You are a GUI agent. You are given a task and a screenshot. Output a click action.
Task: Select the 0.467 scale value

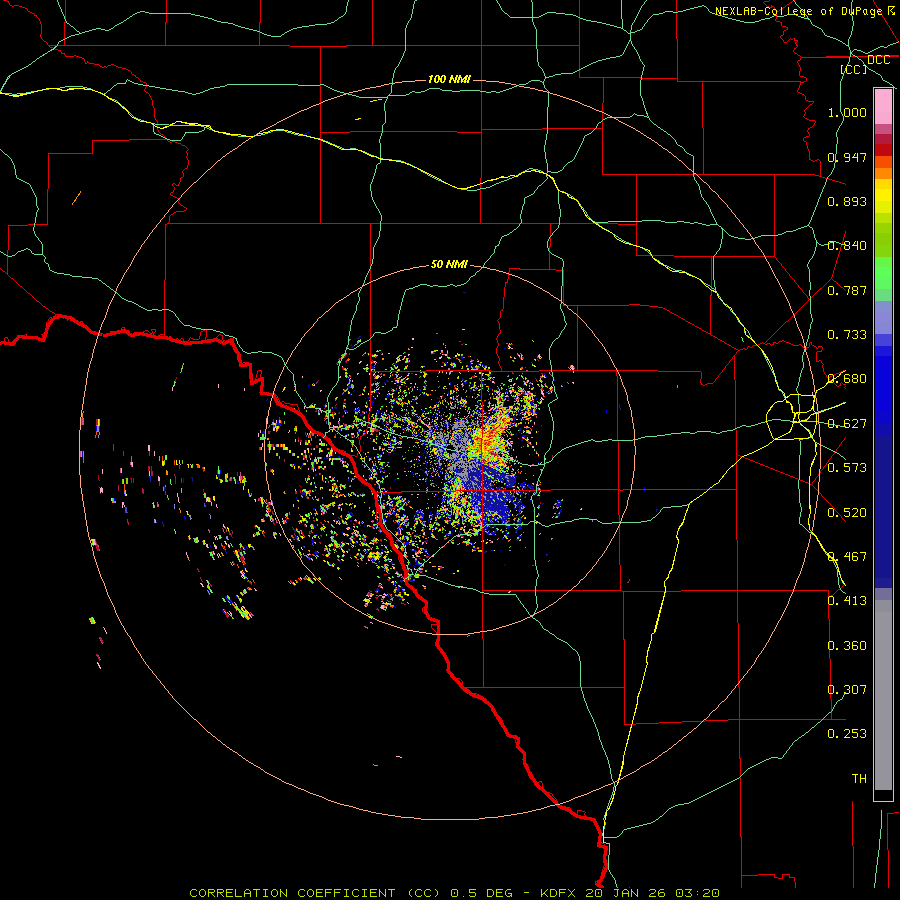point(847,557)
